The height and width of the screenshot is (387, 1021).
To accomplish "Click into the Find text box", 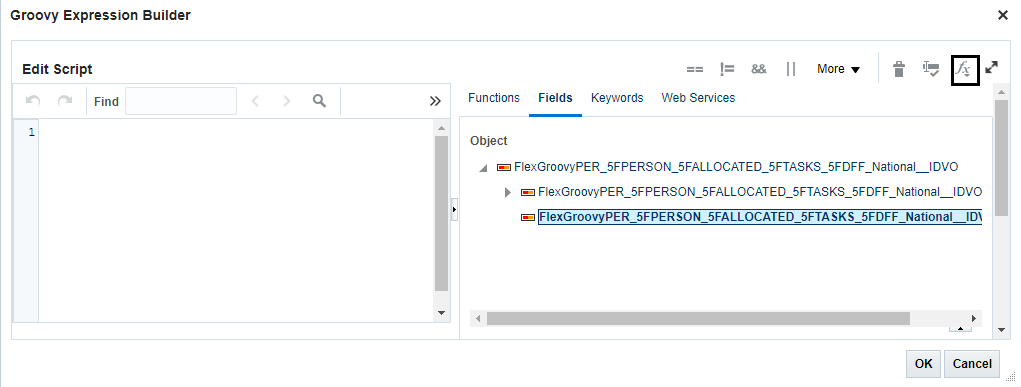I will (180, 101).
